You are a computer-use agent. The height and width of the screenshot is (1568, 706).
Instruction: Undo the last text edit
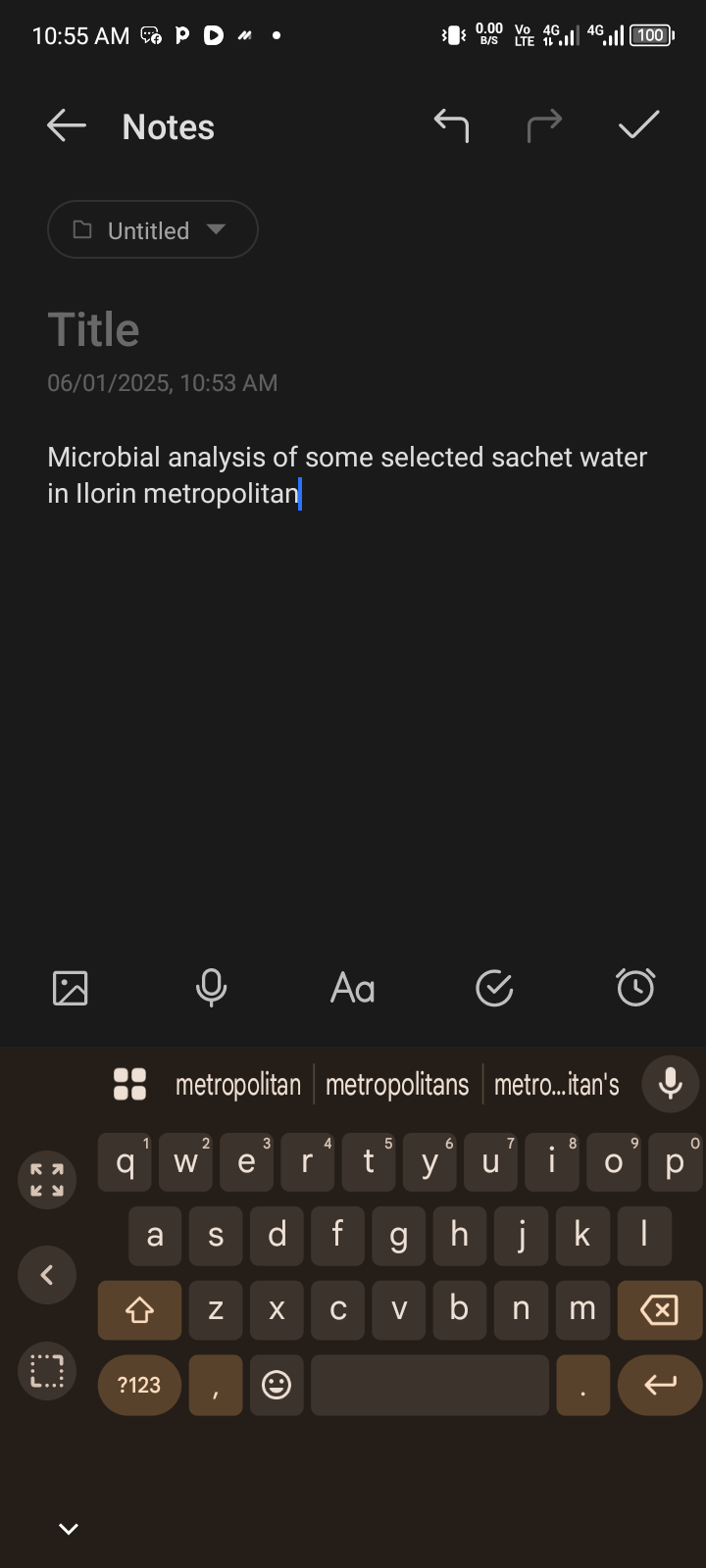[451, 125]
